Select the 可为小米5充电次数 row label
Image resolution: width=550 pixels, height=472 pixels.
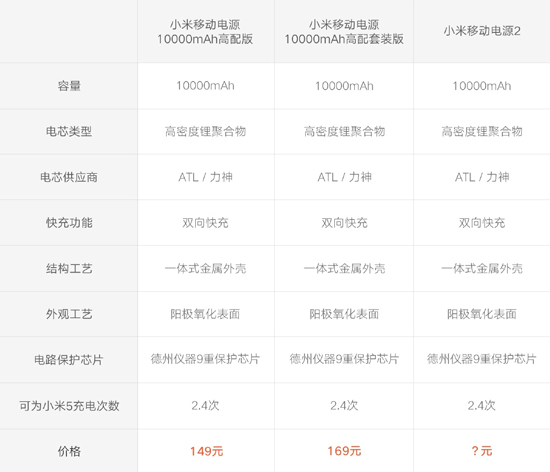[x=69, y=406]
